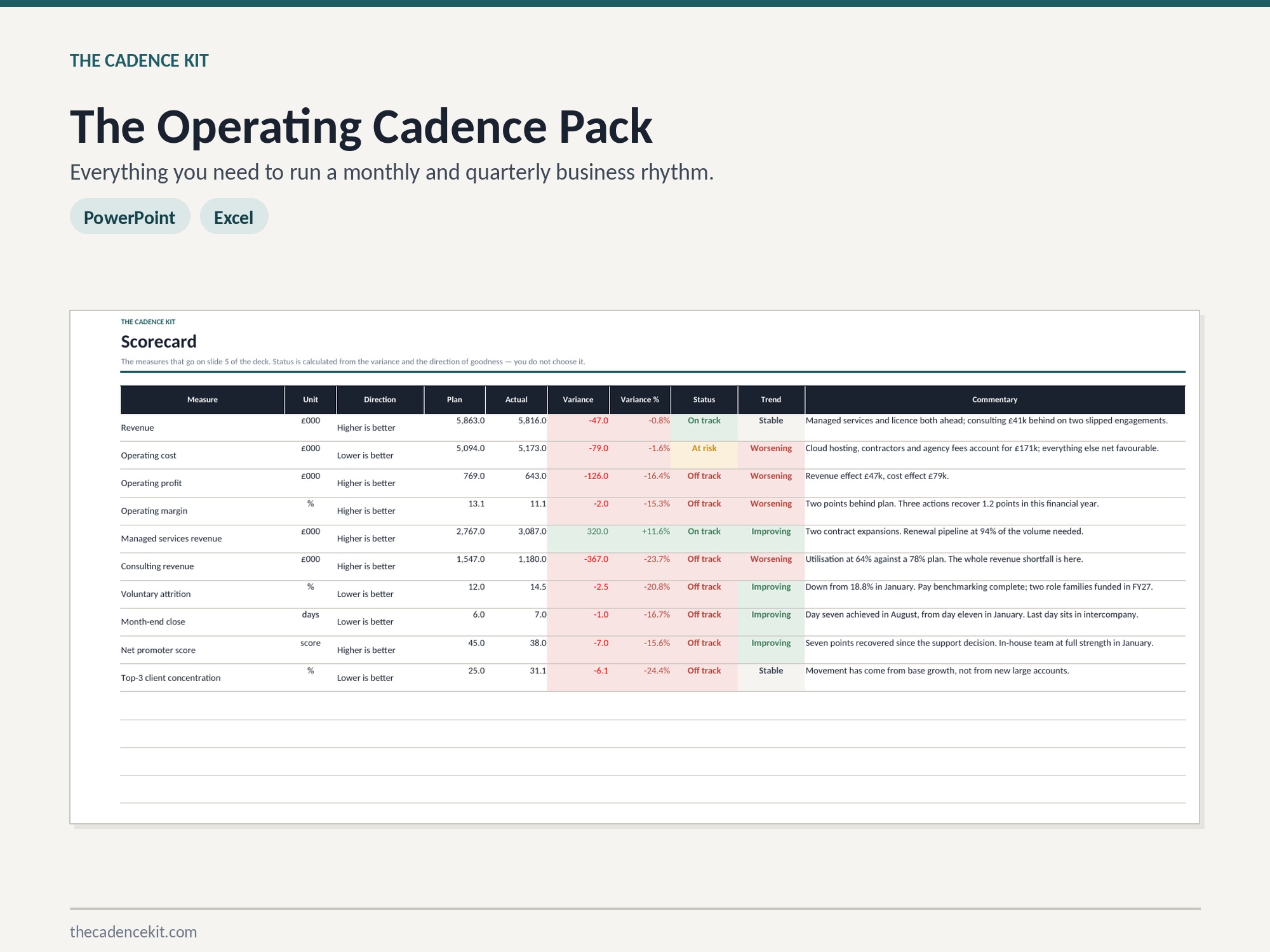Select the Consulting revenue Worsening trend cell
This screenshot has height=952, width=1270.
point(771,566)
